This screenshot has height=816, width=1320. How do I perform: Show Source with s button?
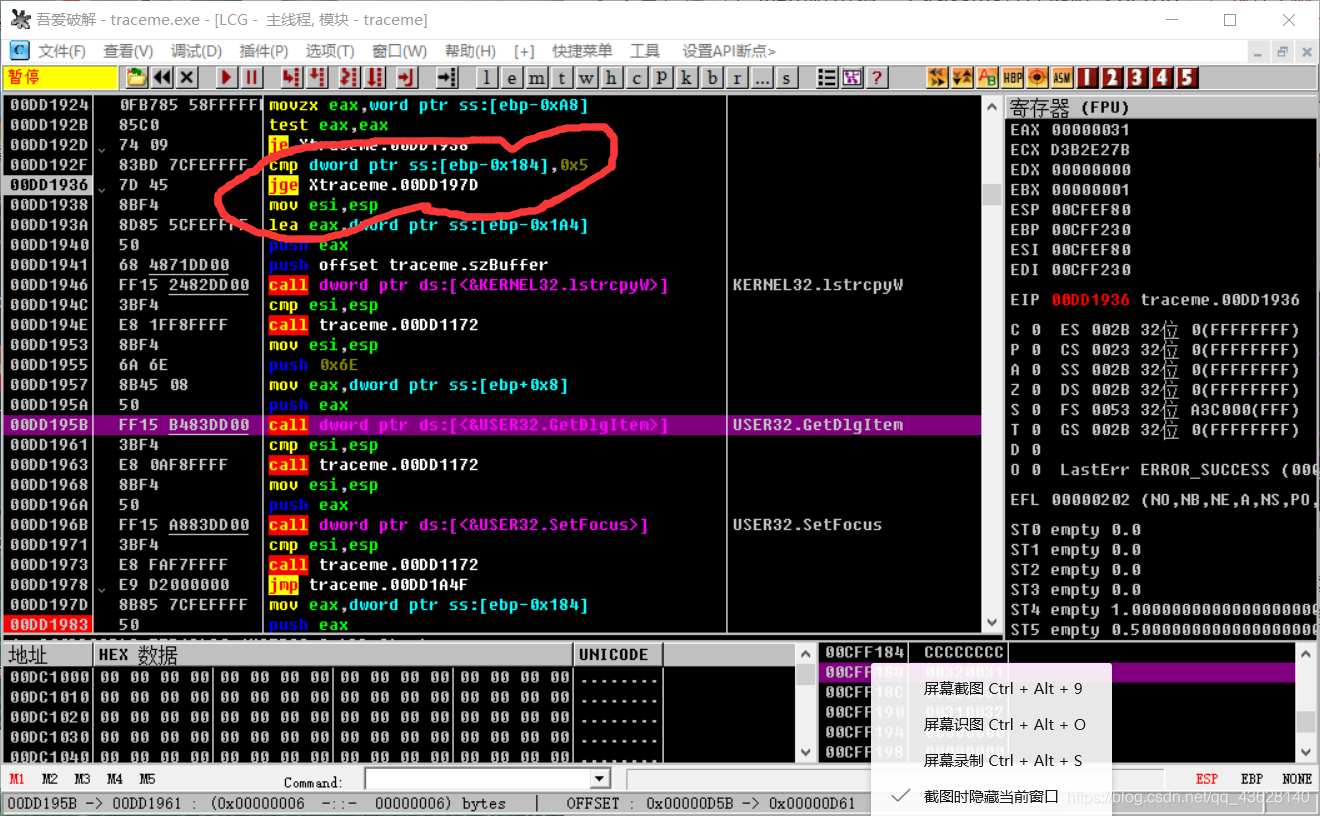pyautogui.click(x=786, y=77)
